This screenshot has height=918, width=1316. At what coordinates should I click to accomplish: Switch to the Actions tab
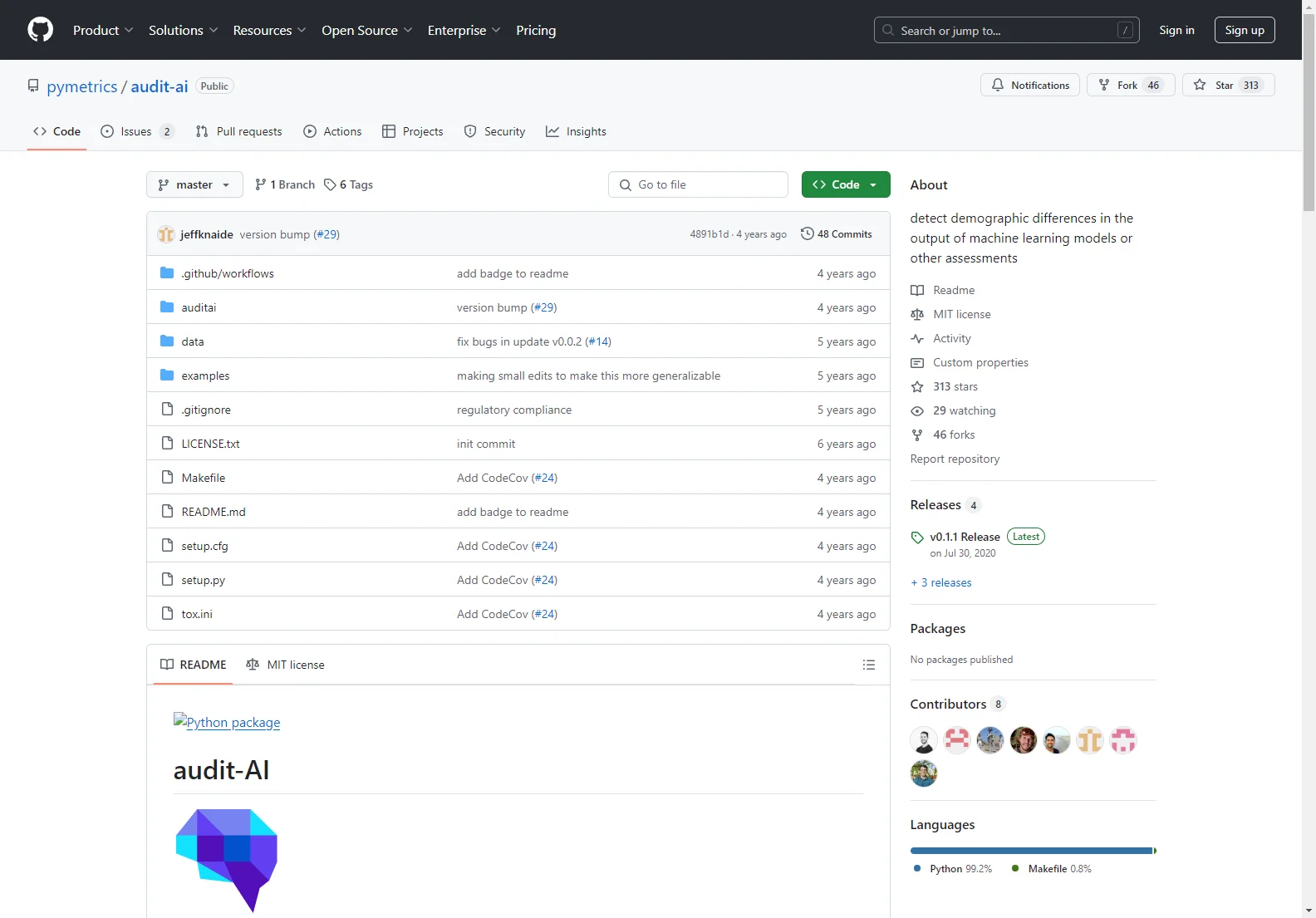coord(332,131)
